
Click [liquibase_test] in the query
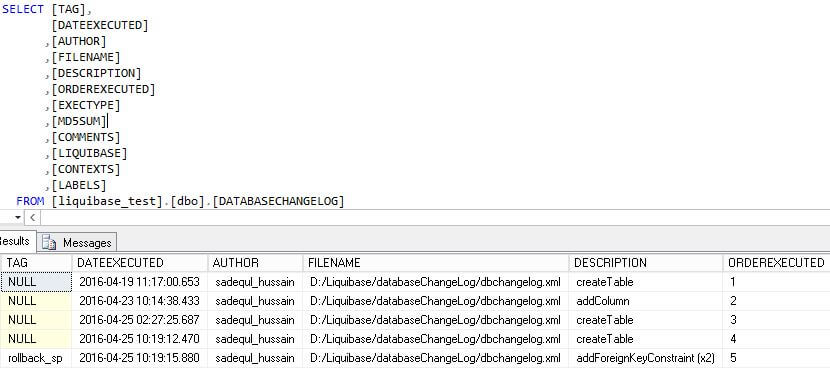tap(107, 201)
